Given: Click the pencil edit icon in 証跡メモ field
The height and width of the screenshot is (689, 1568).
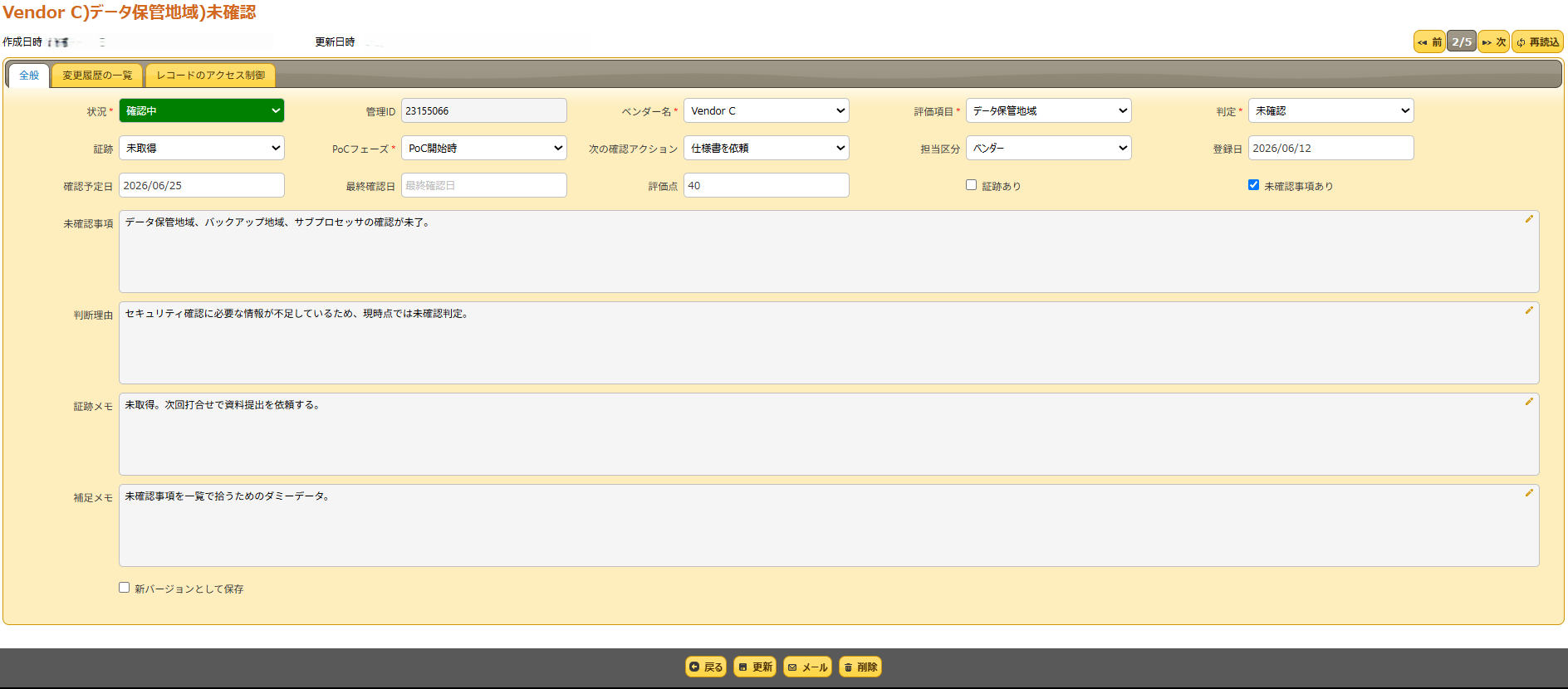Looking at the screenshot, I should click(x=1529, y=402).
